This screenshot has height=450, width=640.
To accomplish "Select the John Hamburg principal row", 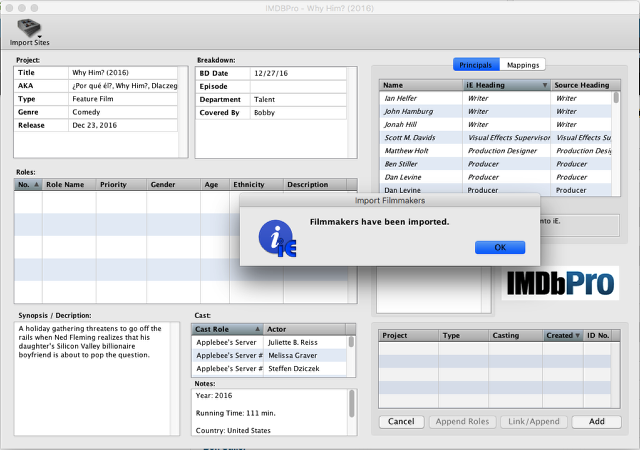I will point(496,111).
